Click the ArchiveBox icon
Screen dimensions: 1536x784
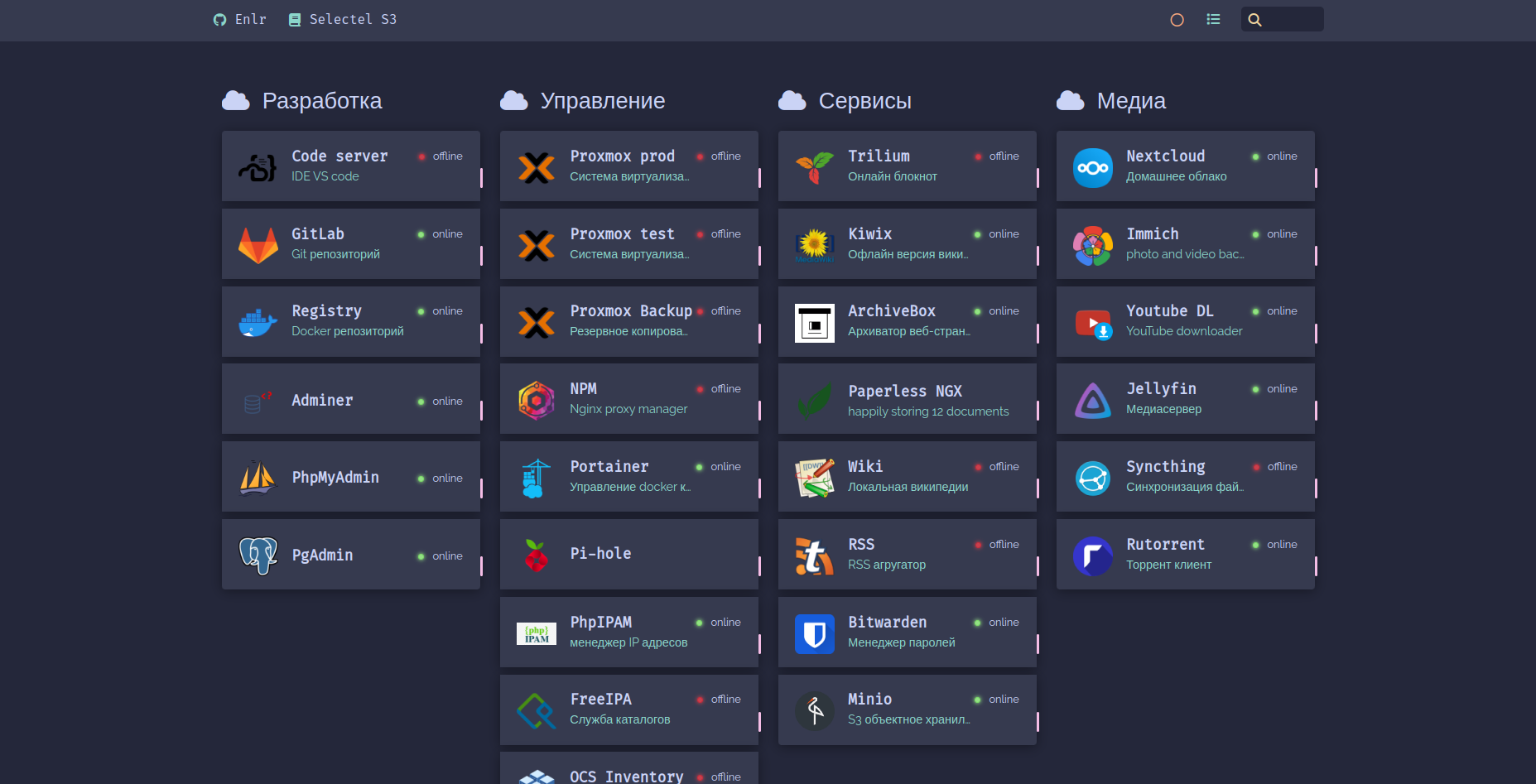(815, 322)
